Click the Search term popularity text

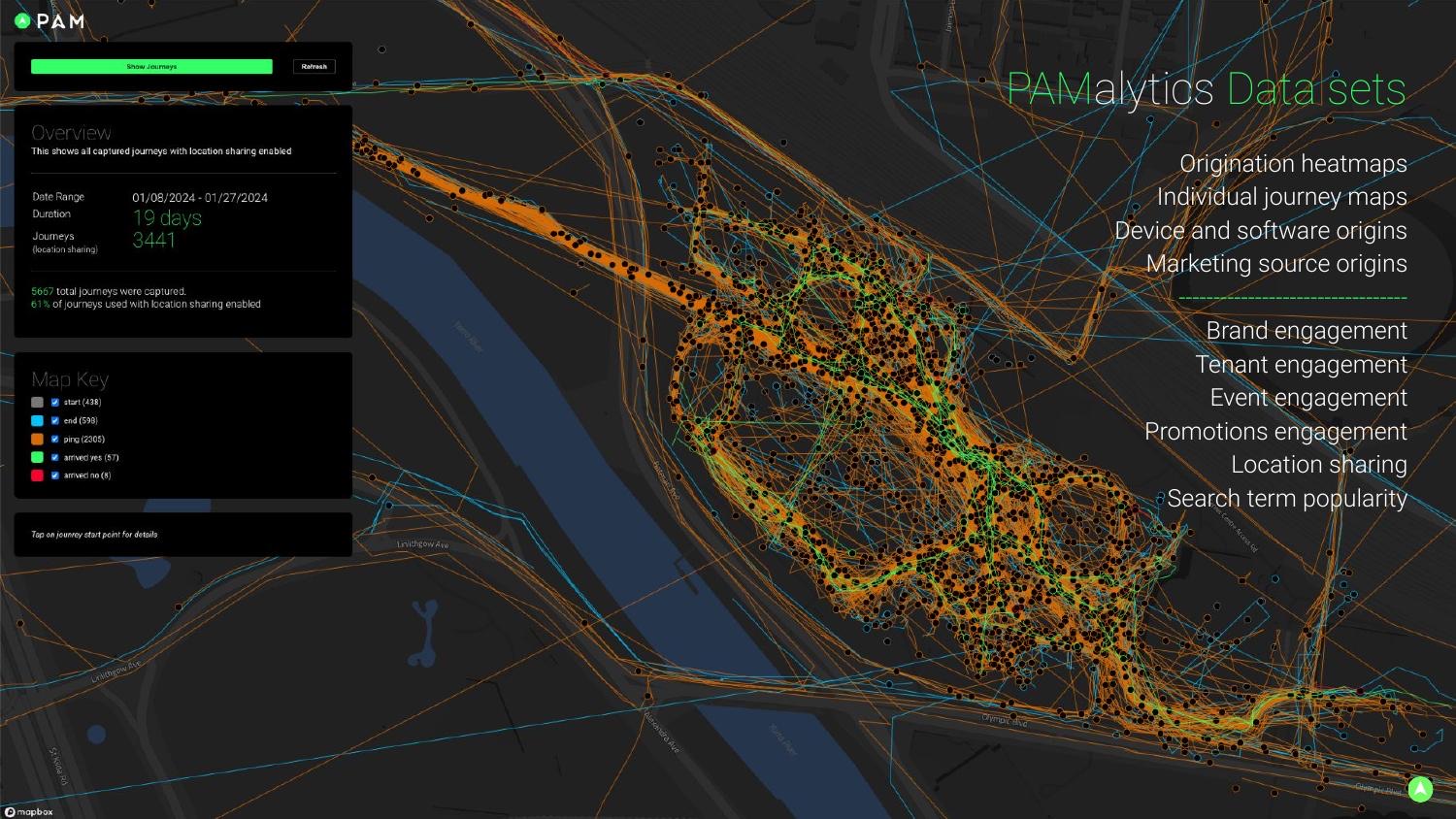pyautogui.click(x=1287, y=499)
